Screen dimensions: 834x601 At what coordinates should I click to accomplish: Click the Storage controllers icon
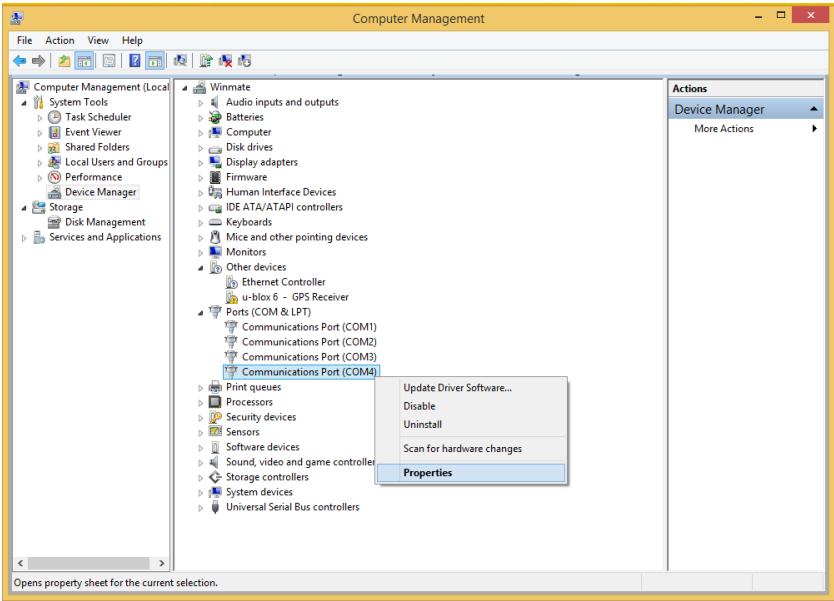pos(215,477)
